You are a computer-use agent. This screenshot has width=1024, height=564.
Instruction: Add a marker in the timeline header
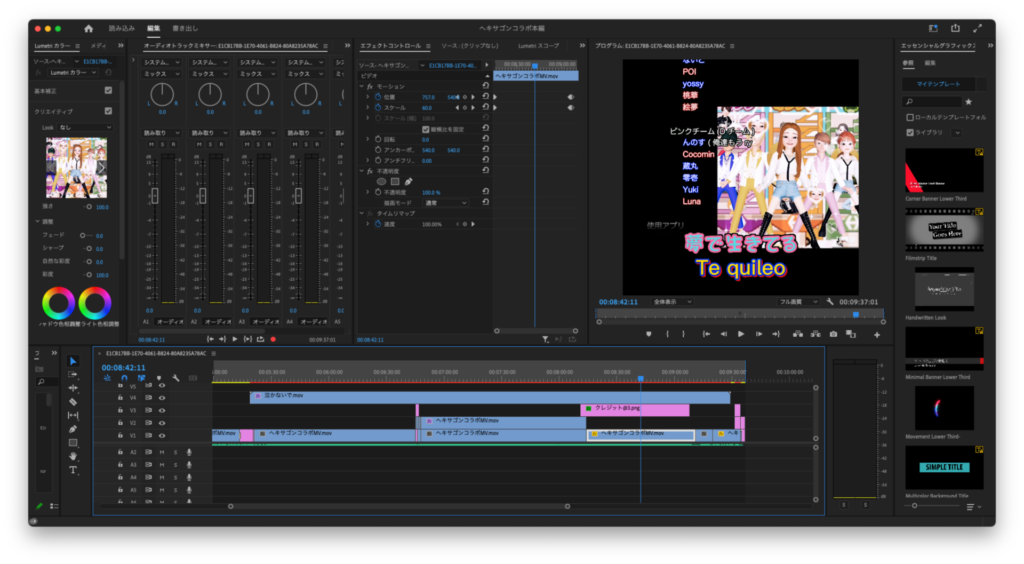[x=159, y=378]
